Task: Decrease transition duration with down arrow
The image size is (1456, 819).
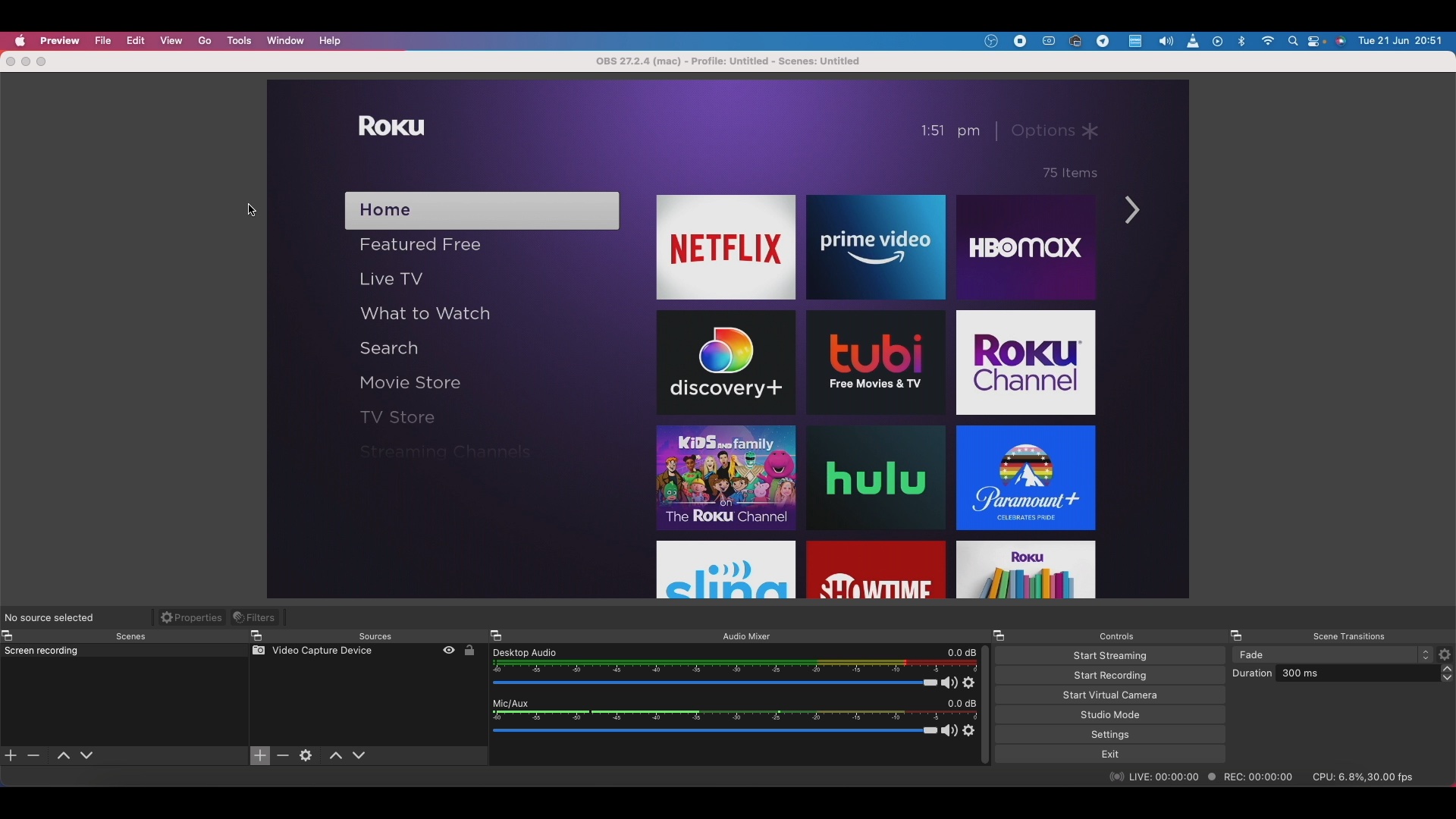Action: tap(1448, 679)
